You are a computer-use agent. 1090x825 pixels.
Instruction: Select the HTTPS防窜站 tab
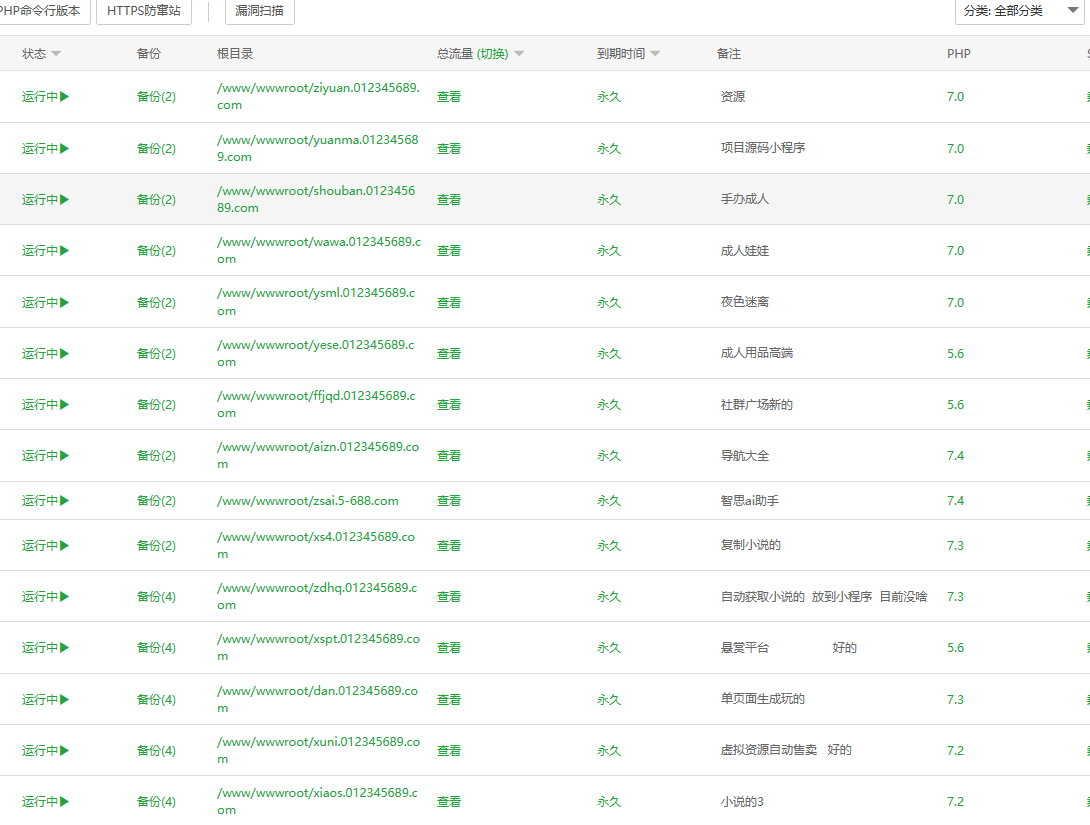(x=145, y=12)
